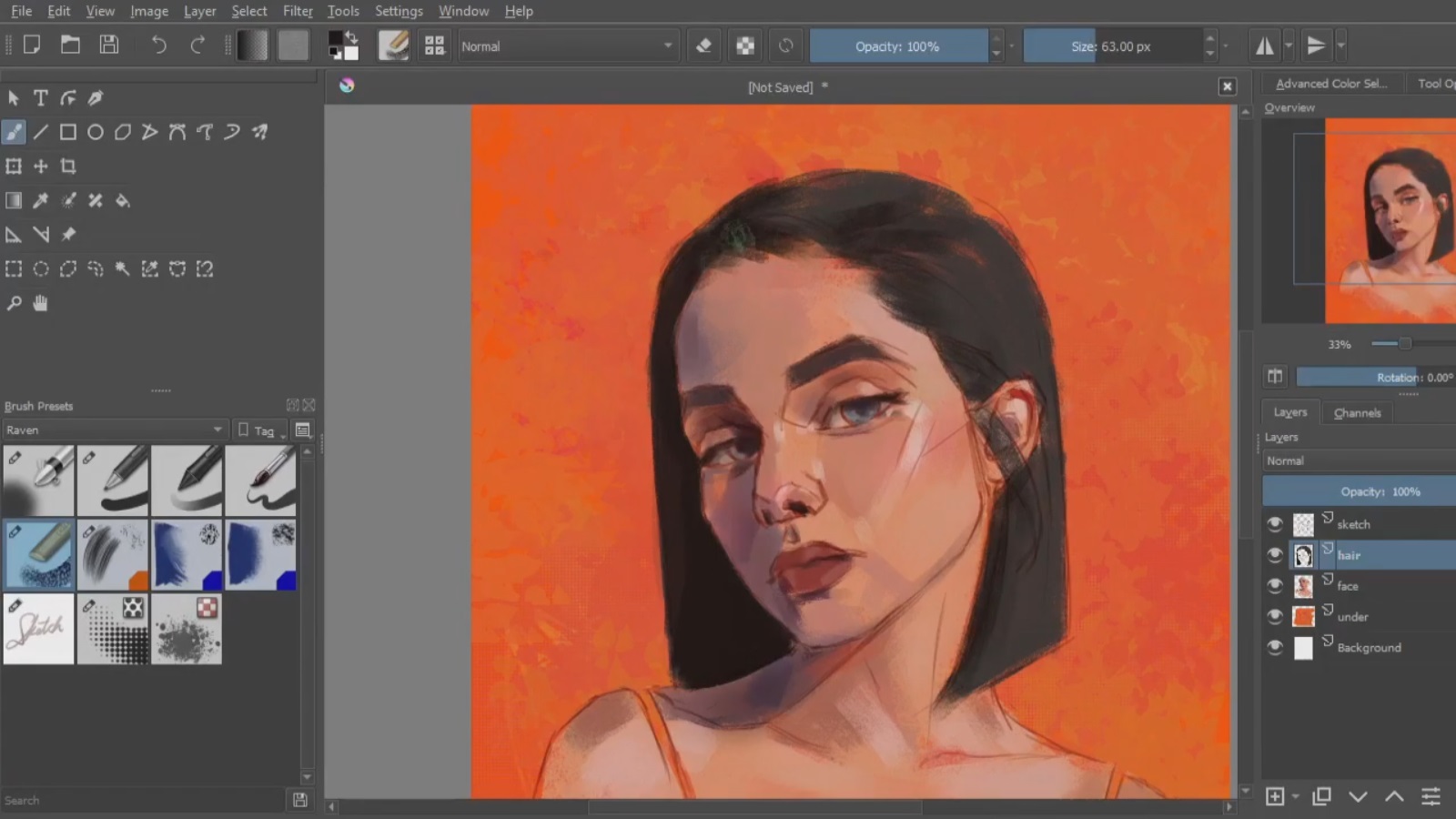Open the Filter menu
The image size is (1456, 819).
[x=298, y=11]
